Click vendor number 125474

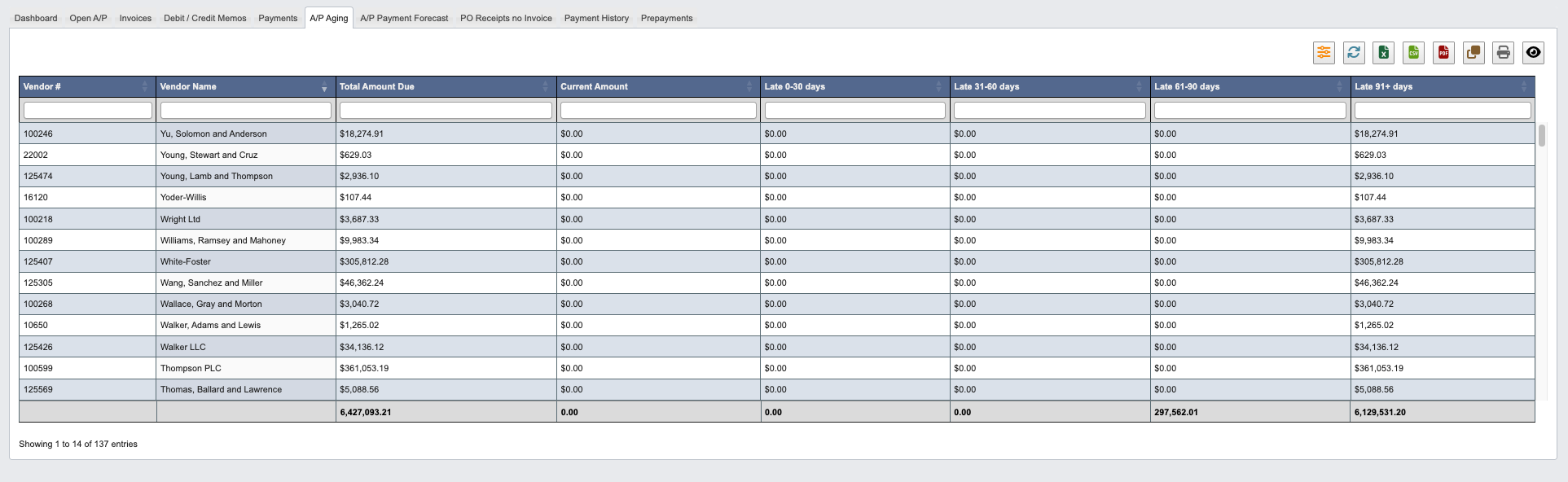37,176
